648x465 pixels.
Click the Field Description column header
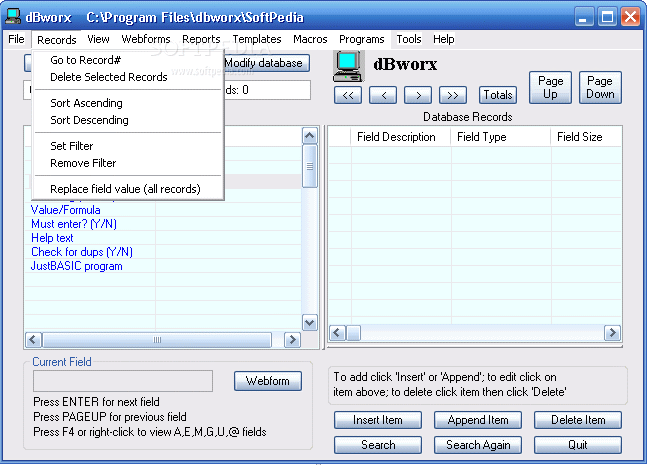[400, 137]
